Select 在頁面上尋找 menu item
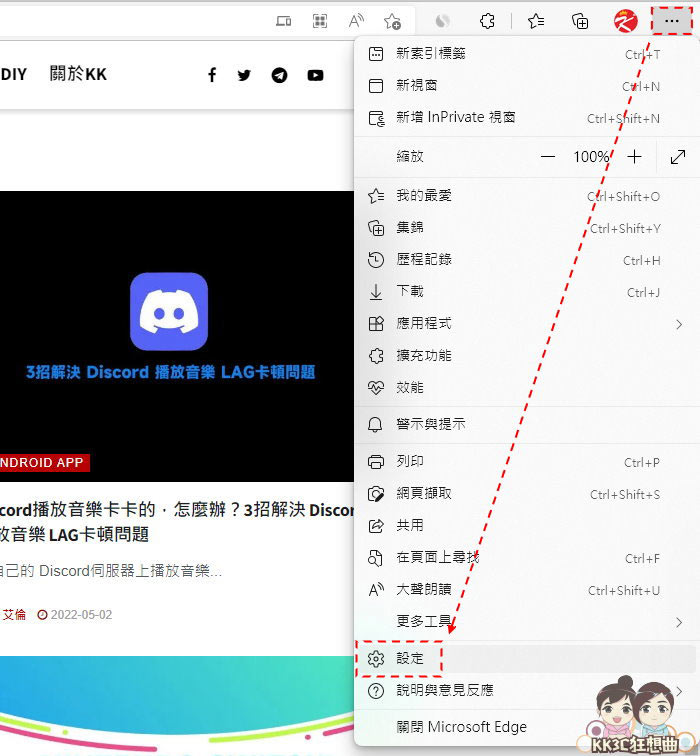Viewport: 700px width, 756px height. click(x=526, y=558)
